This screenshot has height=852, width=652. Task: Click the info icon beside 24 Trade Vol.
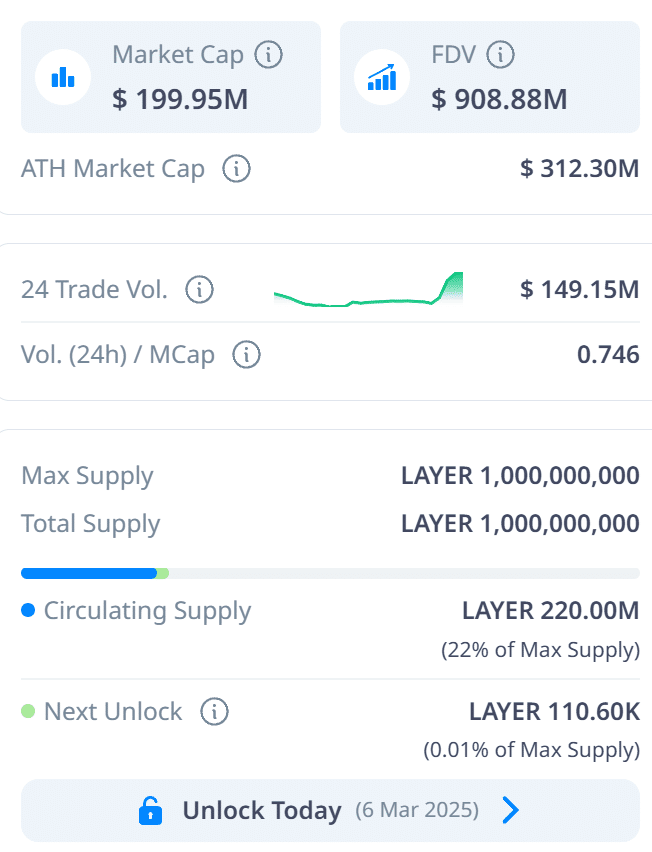[199, 290]
